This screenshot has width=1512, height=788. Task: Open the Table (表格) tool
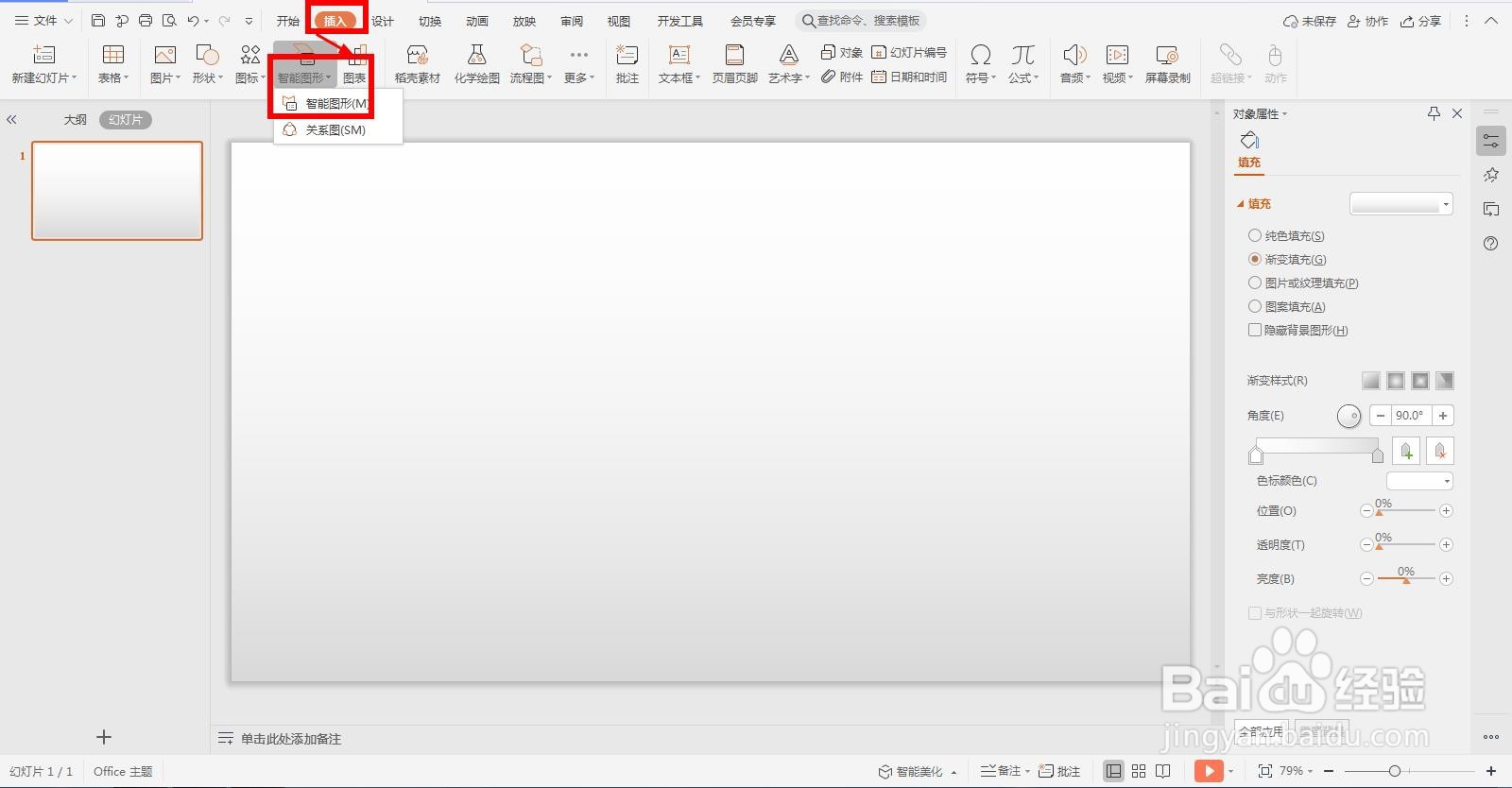(x=113, y=55)
